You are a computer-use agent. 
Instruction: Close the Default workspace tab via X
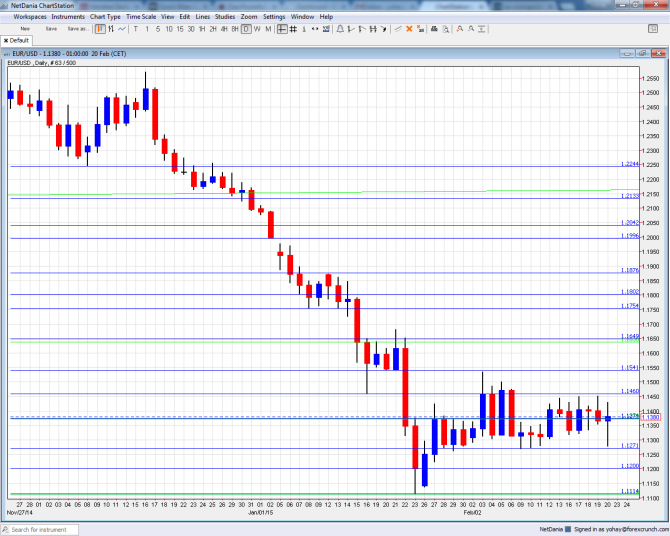(6, 41)
